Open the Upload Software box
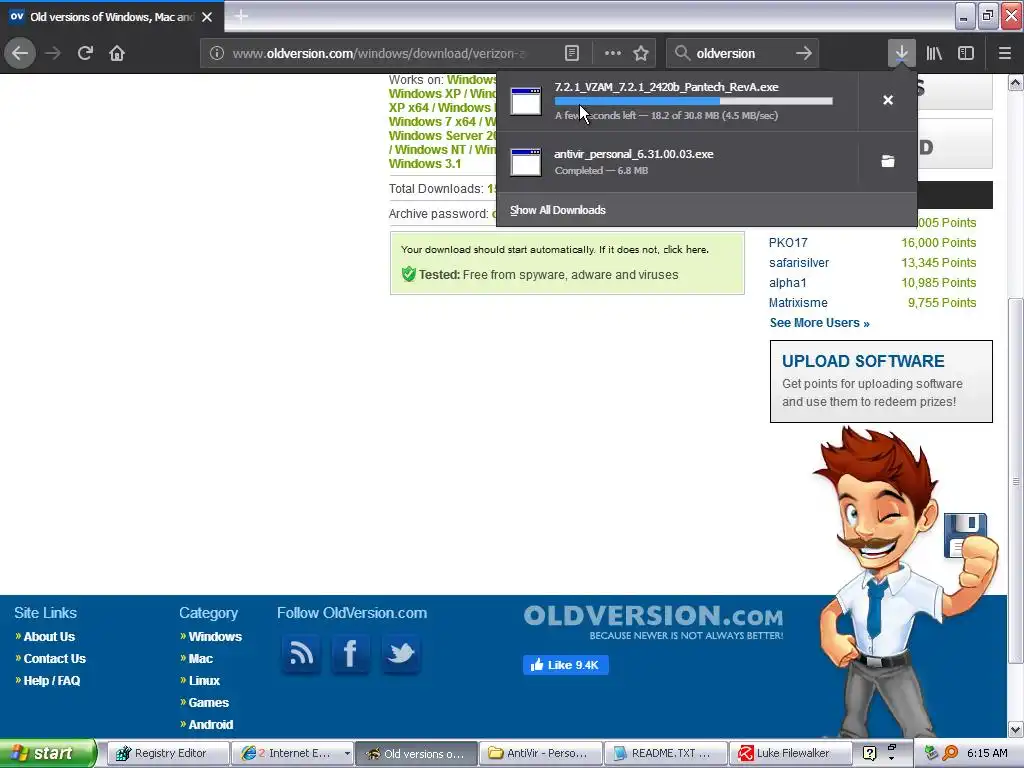Viewport: 1024px width, 768px height. (881, 381)
